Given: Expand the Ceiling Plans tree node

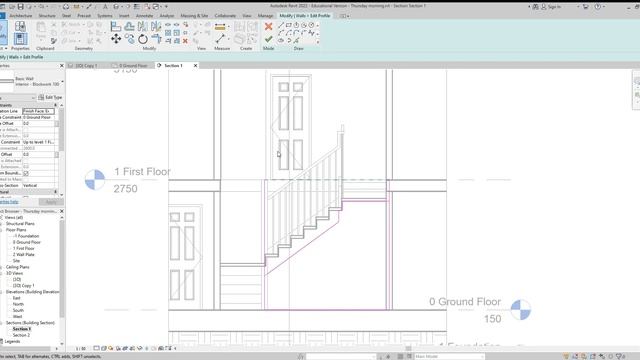Looking at the screenshot, I should [2, 267].
